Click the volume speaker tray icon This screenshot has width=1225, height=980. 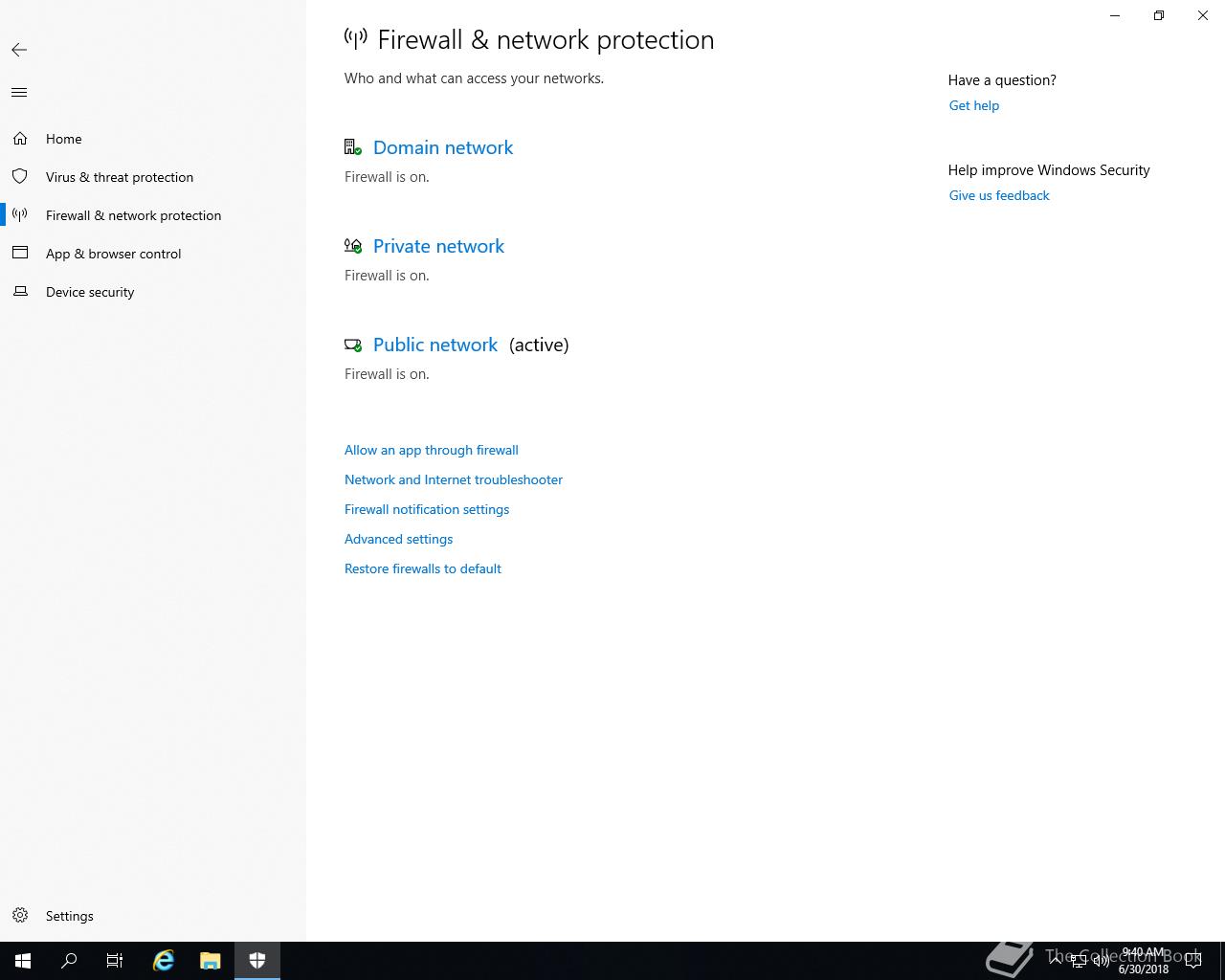tap(1102, 962)
